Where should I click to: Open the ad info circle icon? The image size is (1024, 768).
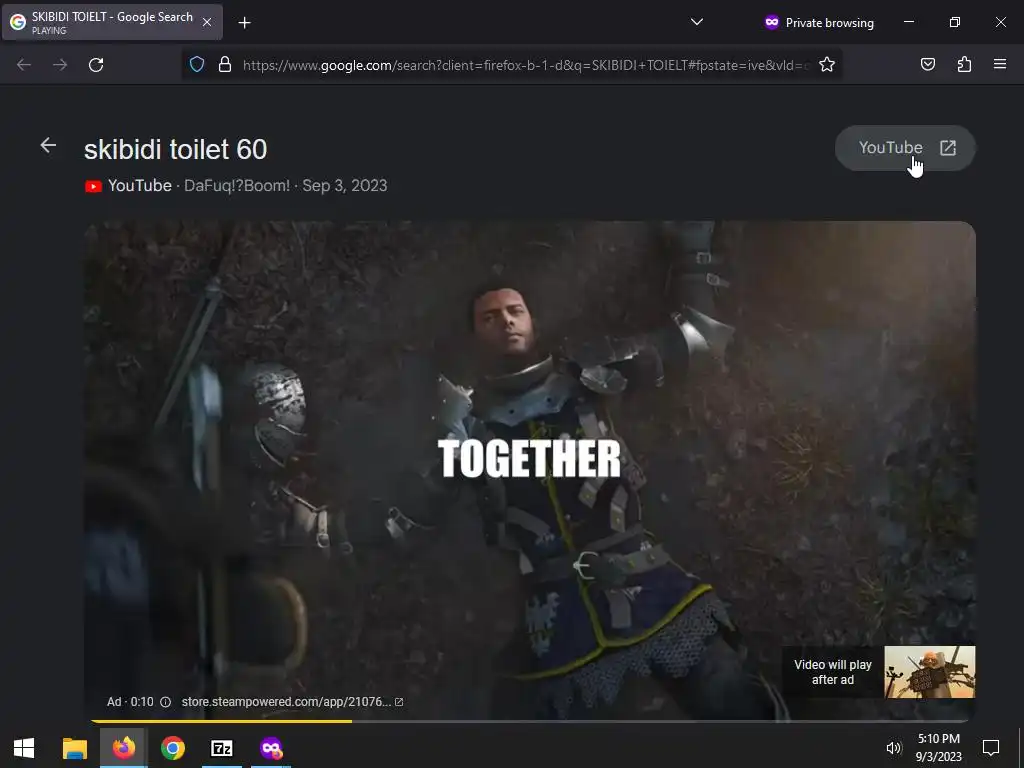click(165, 702)
